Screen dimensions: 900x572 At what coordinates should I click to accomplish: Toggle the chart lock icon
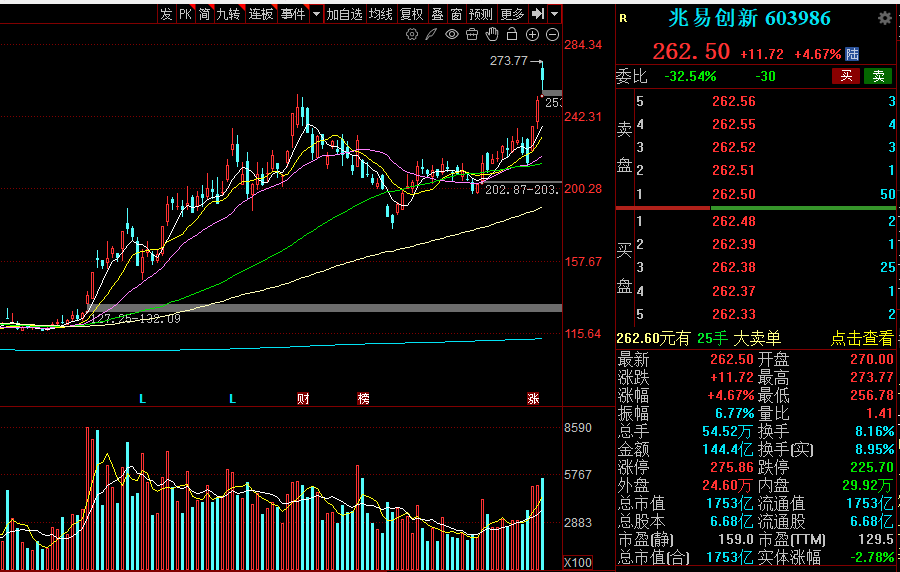click(512, 35)
